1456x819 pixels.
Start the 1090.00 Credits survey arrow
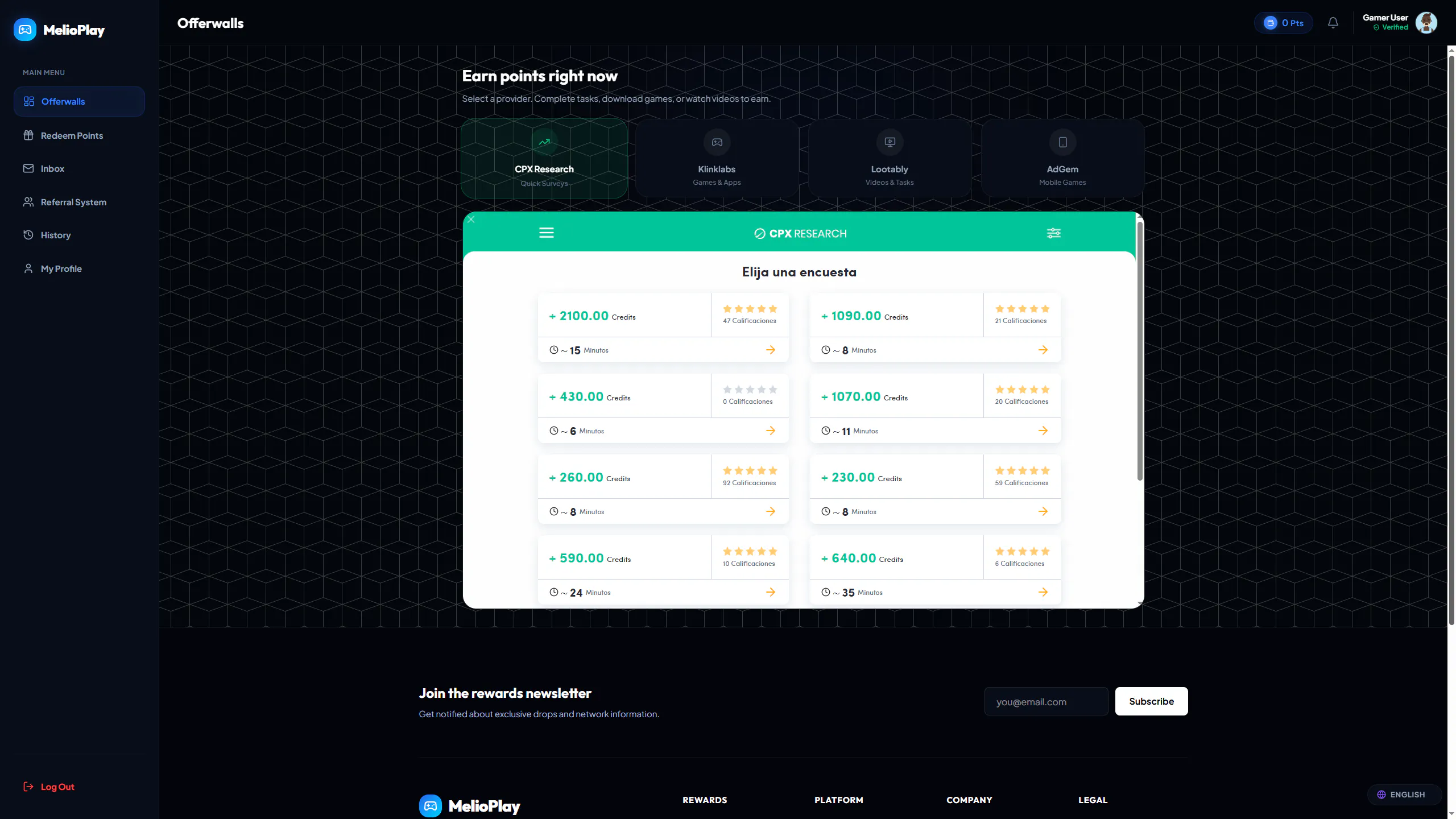tap(1043, 350)
